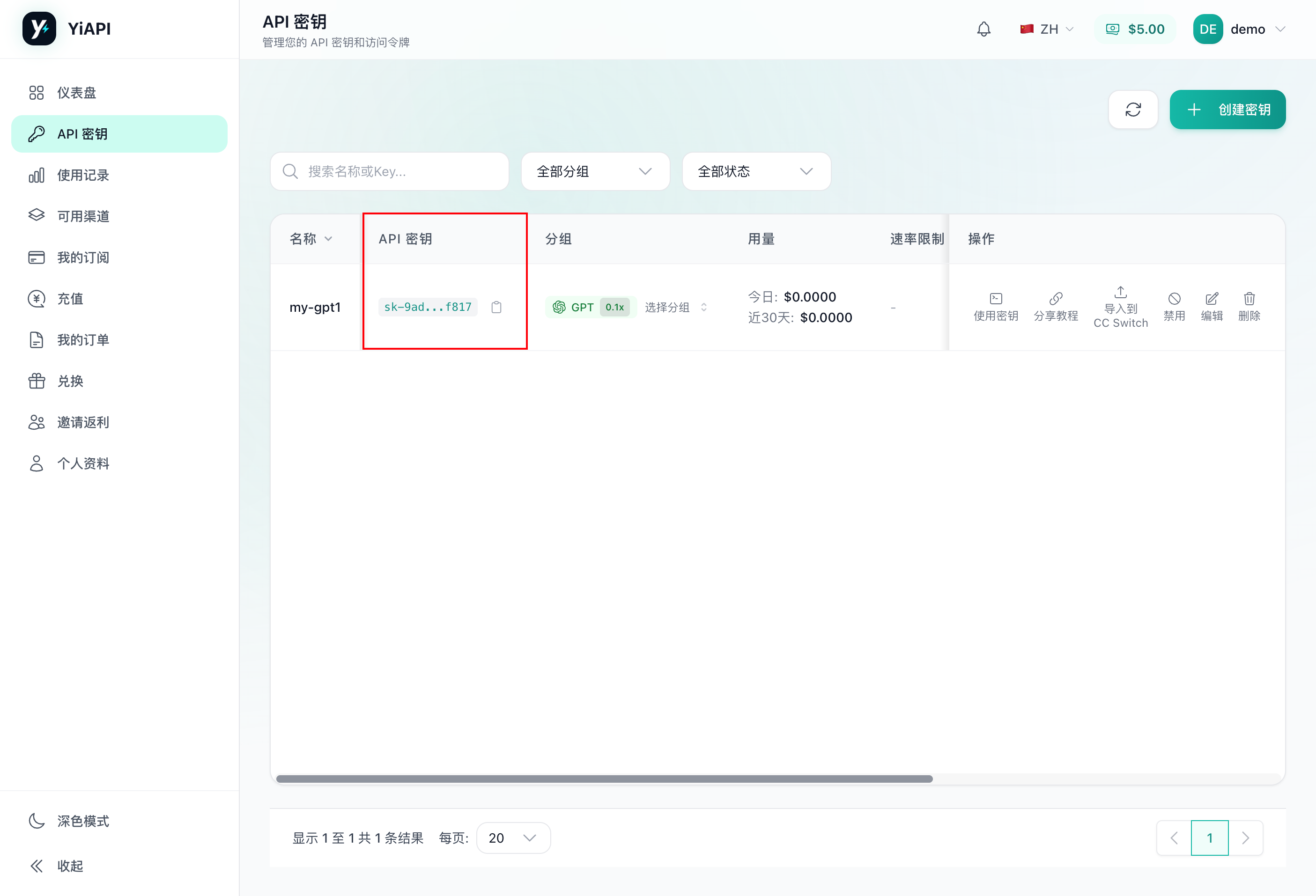The width and height of the screenshot is (1316, 896).
Task: Open 使用记录 in sidebar
Action: pyautogui.click(x=119, y=175)
